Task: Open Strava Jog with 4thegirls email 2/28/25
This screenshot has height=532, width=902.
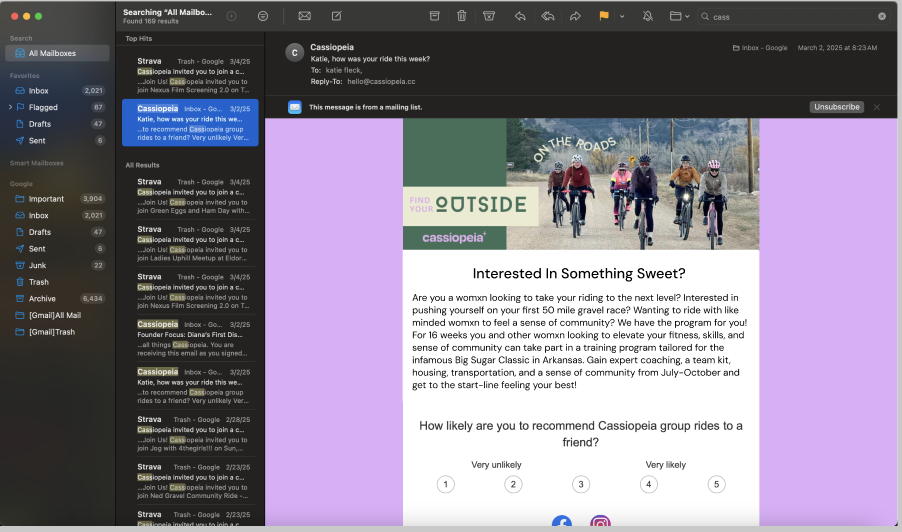Action: click(190, 434)
